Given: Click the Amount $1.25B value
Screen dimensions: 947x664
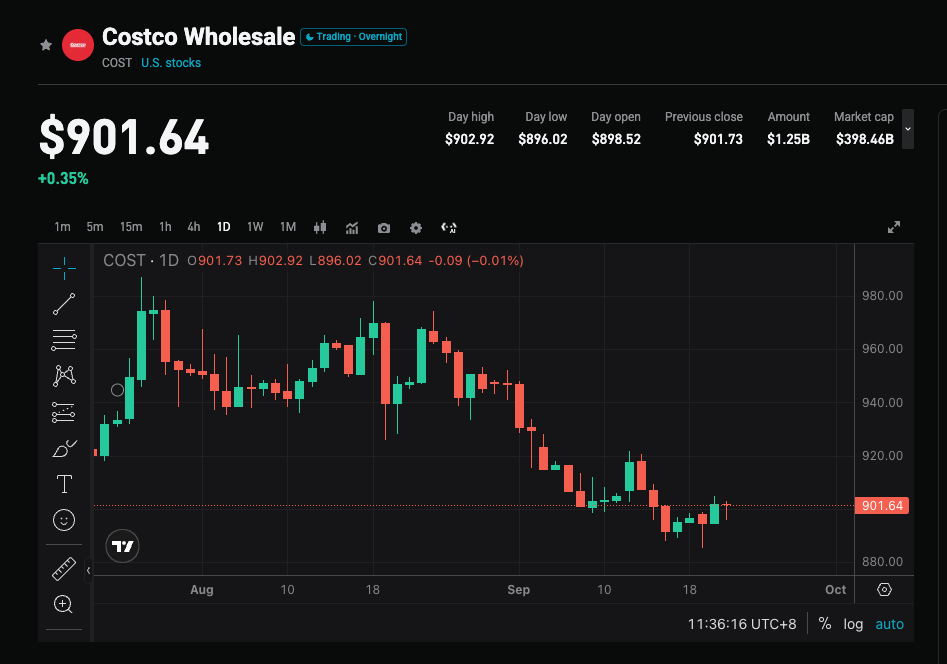Looking at the screenshot, I should tap(788, 140).
